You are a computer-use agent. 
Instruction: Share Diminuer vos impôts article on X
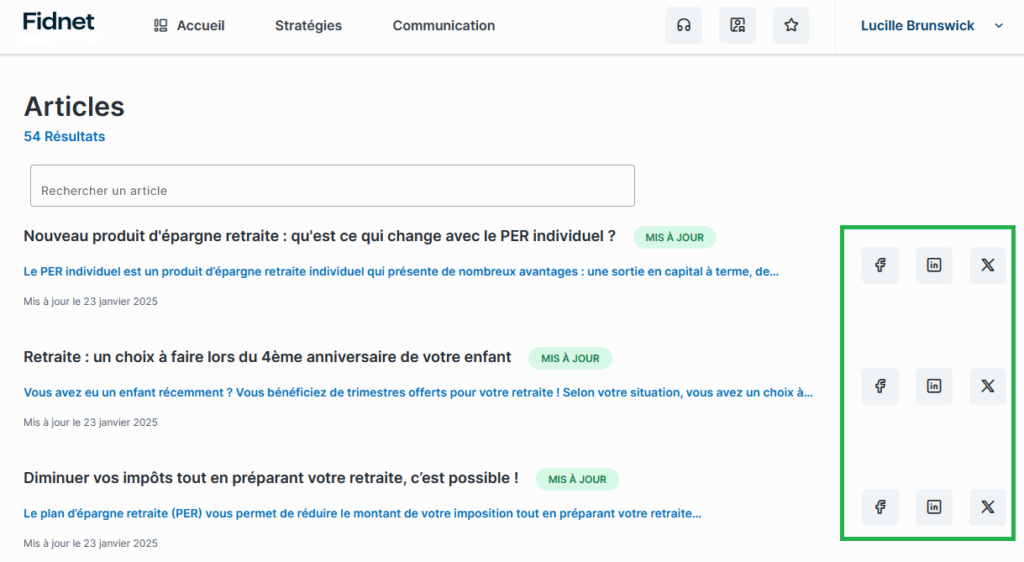[x=988, y=507]
